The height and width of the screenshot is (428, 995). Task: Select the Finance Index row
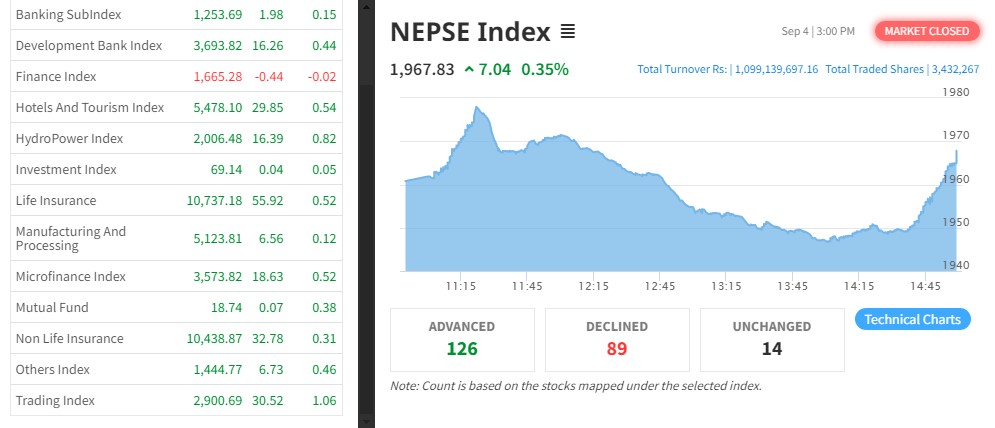pyautogui.click(x=55, y=77)
